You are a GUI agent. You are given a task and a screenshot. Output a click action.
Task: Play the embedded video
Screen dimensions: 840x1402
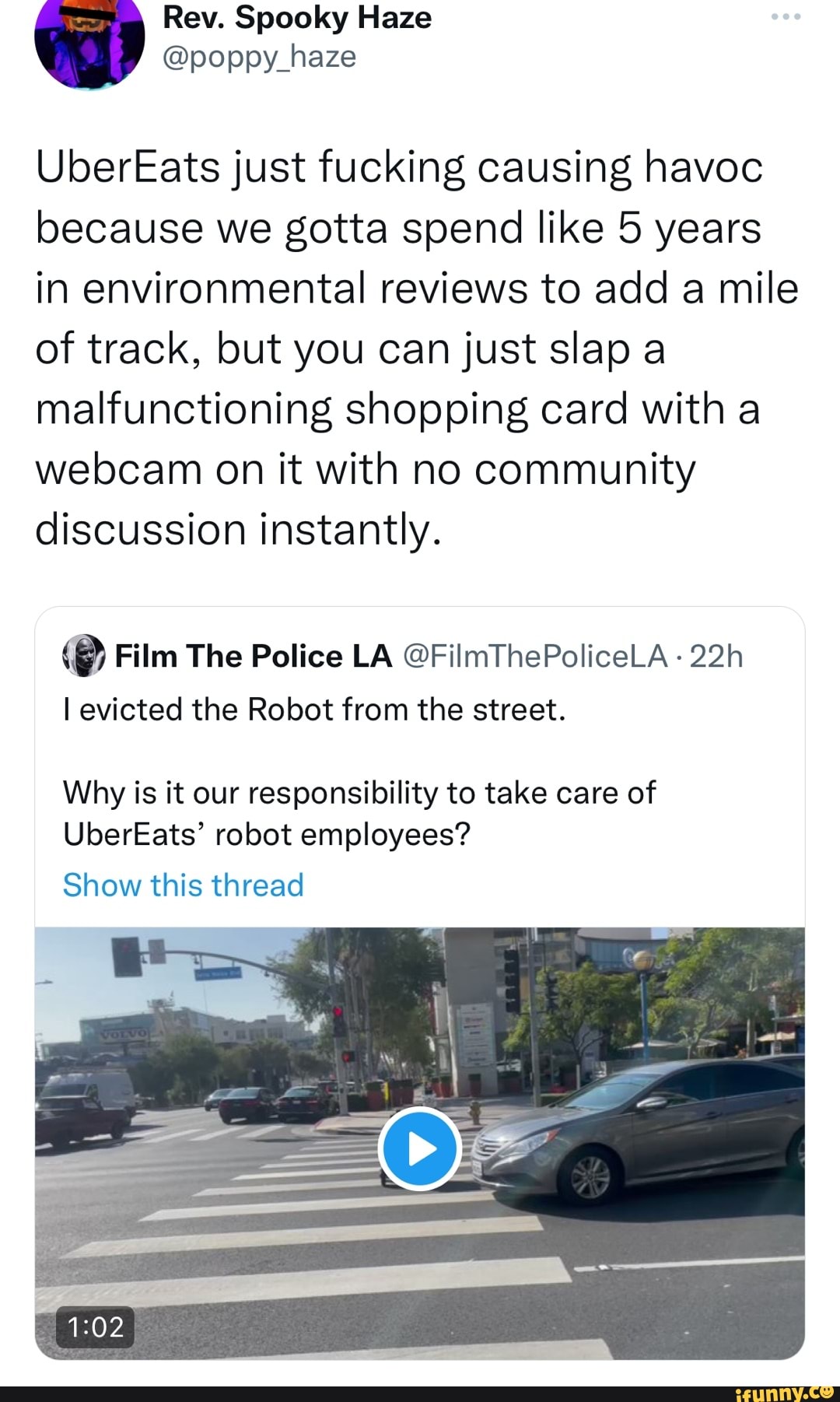[x=420, y=1148]
